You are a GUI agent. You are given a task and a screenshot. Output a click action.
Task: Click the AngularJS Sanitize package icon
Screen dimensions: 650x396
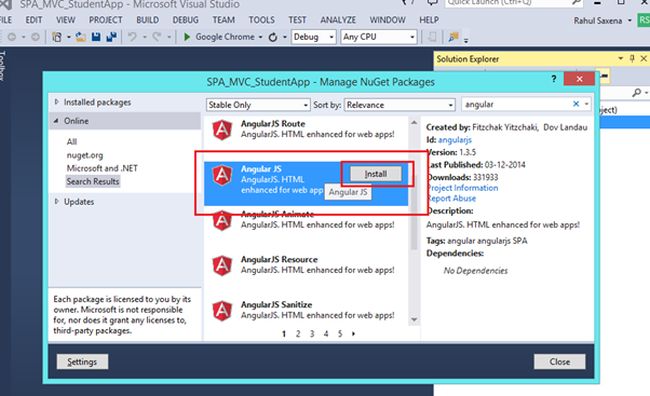pyautogui.click(x=222, y=311)
